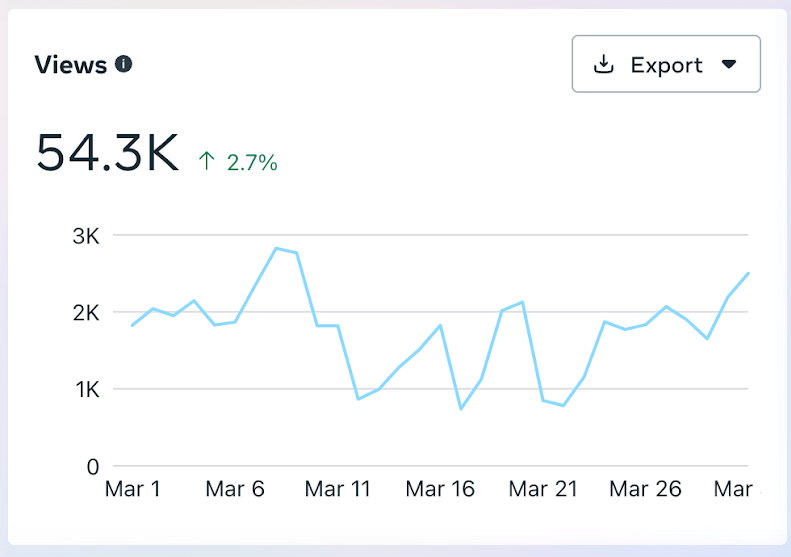Select the Mar 26 date label
The image size is (791, 557).
click(645, 489)
